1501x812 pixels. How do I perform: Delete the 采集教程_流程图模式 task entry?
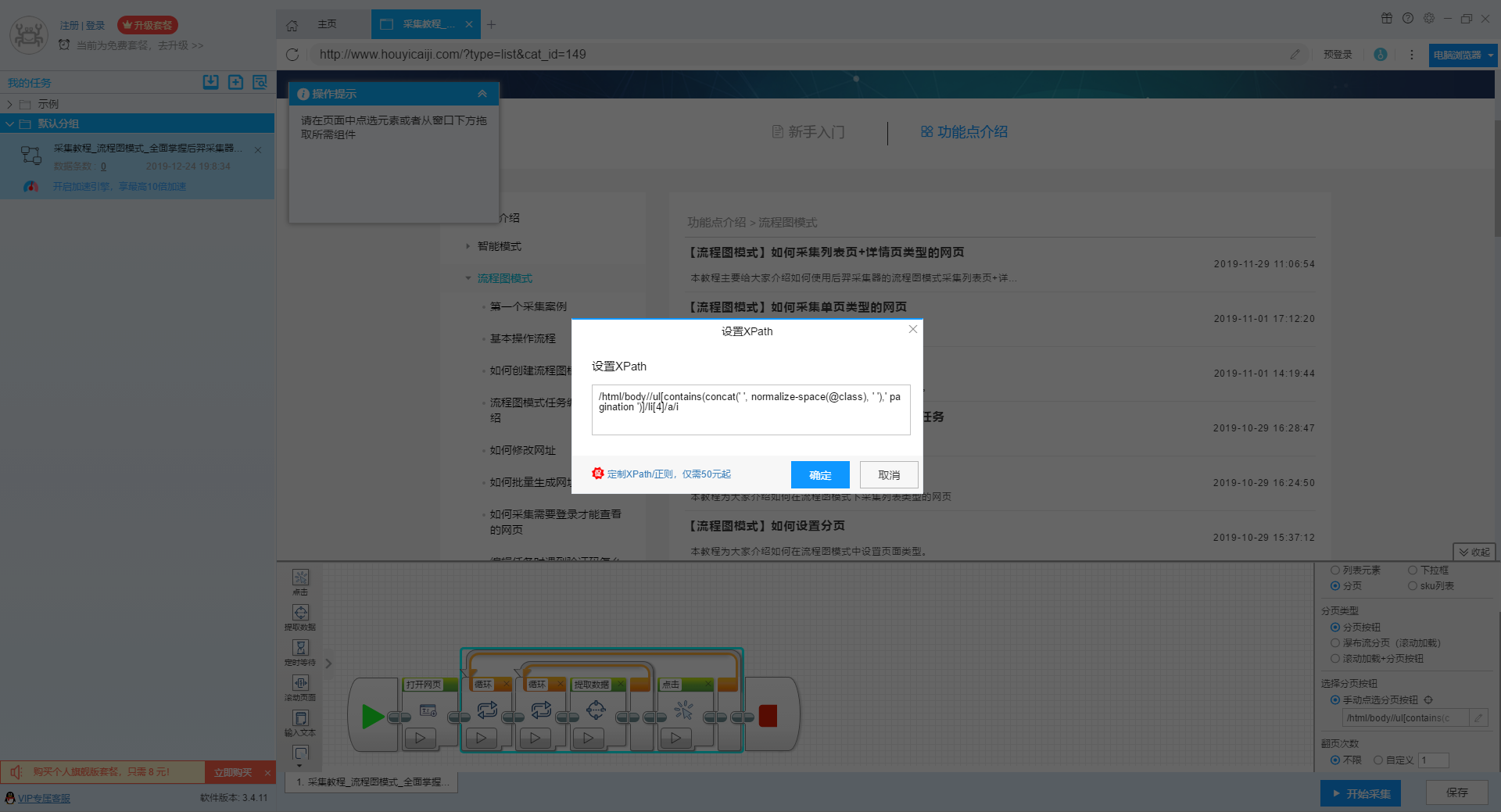258,149
